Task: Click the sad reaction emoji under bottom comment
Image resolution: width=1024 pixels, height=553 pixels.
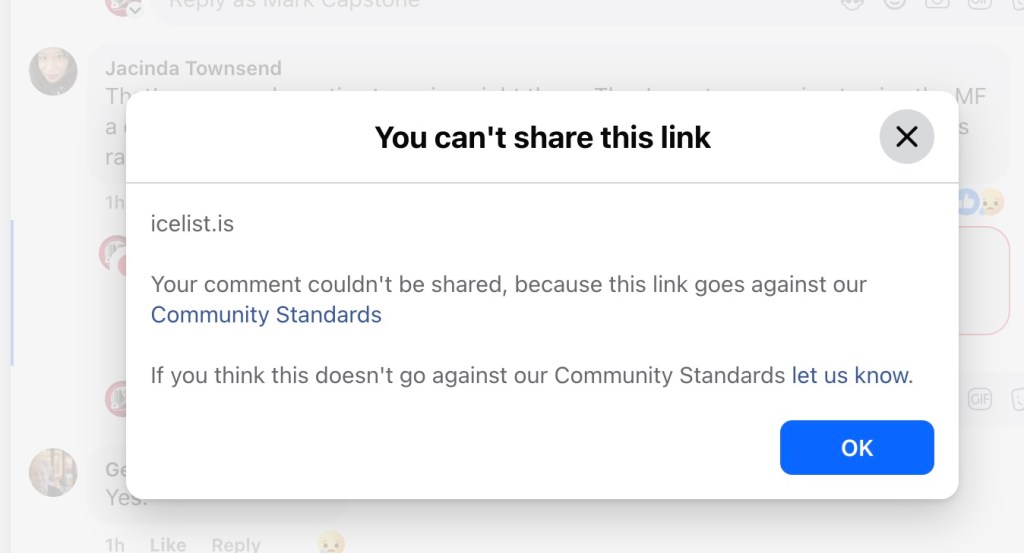Action: (332, 543)
